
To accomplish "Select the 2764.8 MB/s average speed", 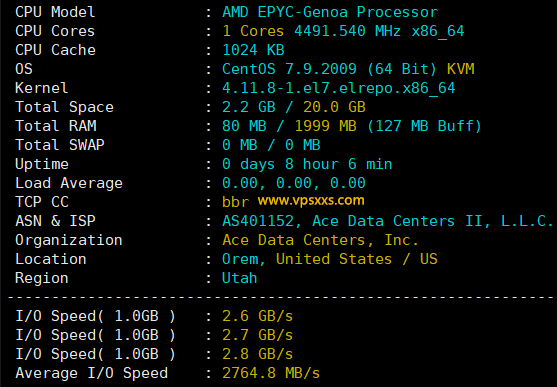I will pyautogui.click(x=271, y=373).
